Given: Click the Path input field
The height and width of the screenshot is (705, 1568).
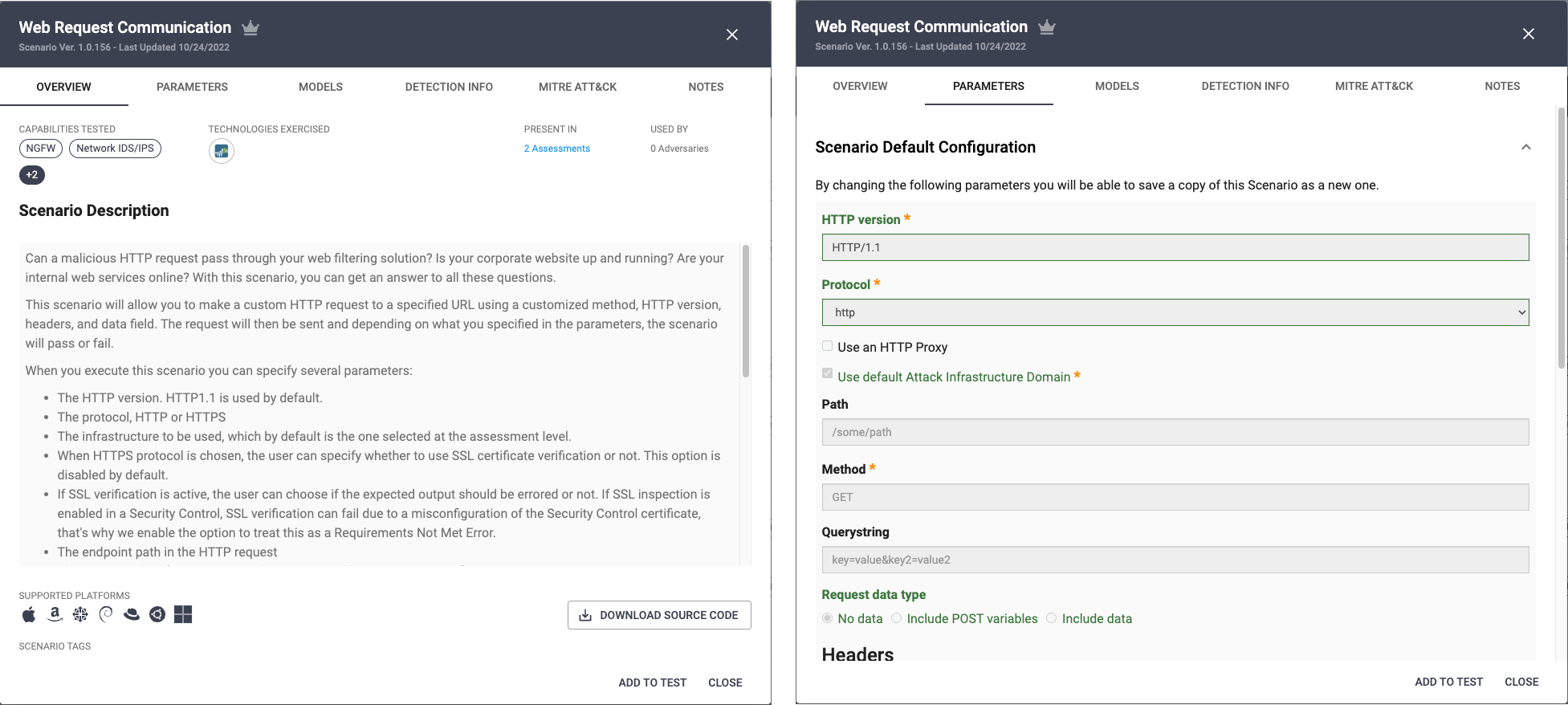Looking at the screenshot, I should coord(1175,432).
